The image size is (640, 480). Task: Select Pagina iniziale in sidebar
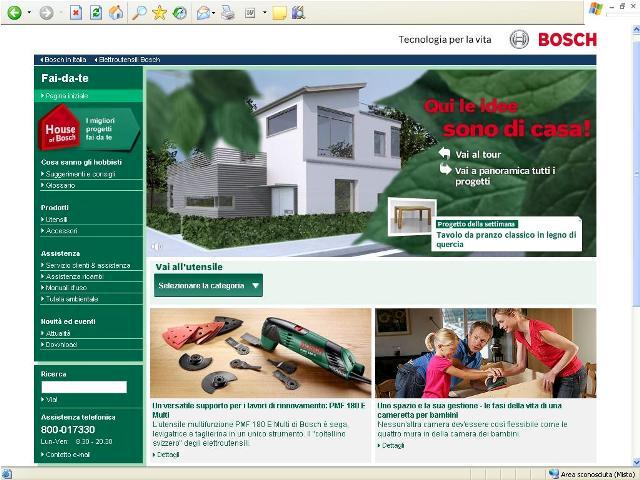89,96
